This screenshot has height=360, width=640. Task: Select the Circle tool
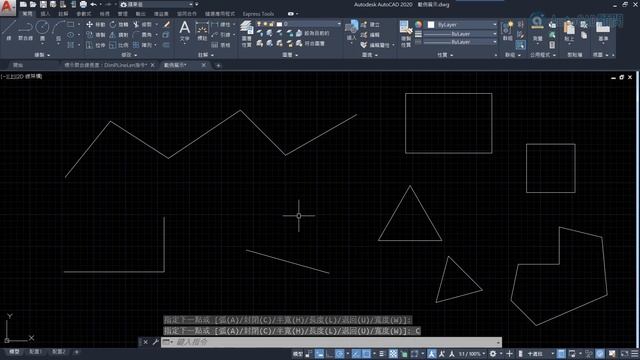[42, 30]
